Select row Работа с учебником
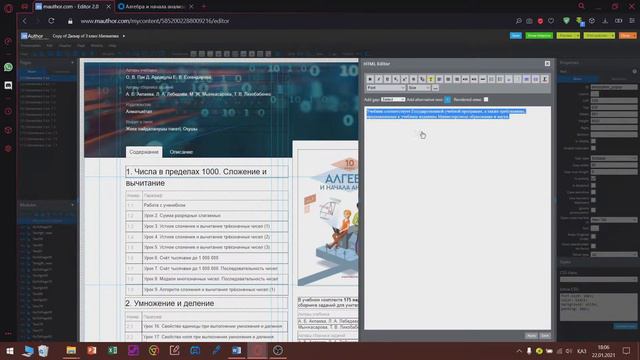Image resolution: width=640 pixels, height=360 pixels. (x=207, y=205)
